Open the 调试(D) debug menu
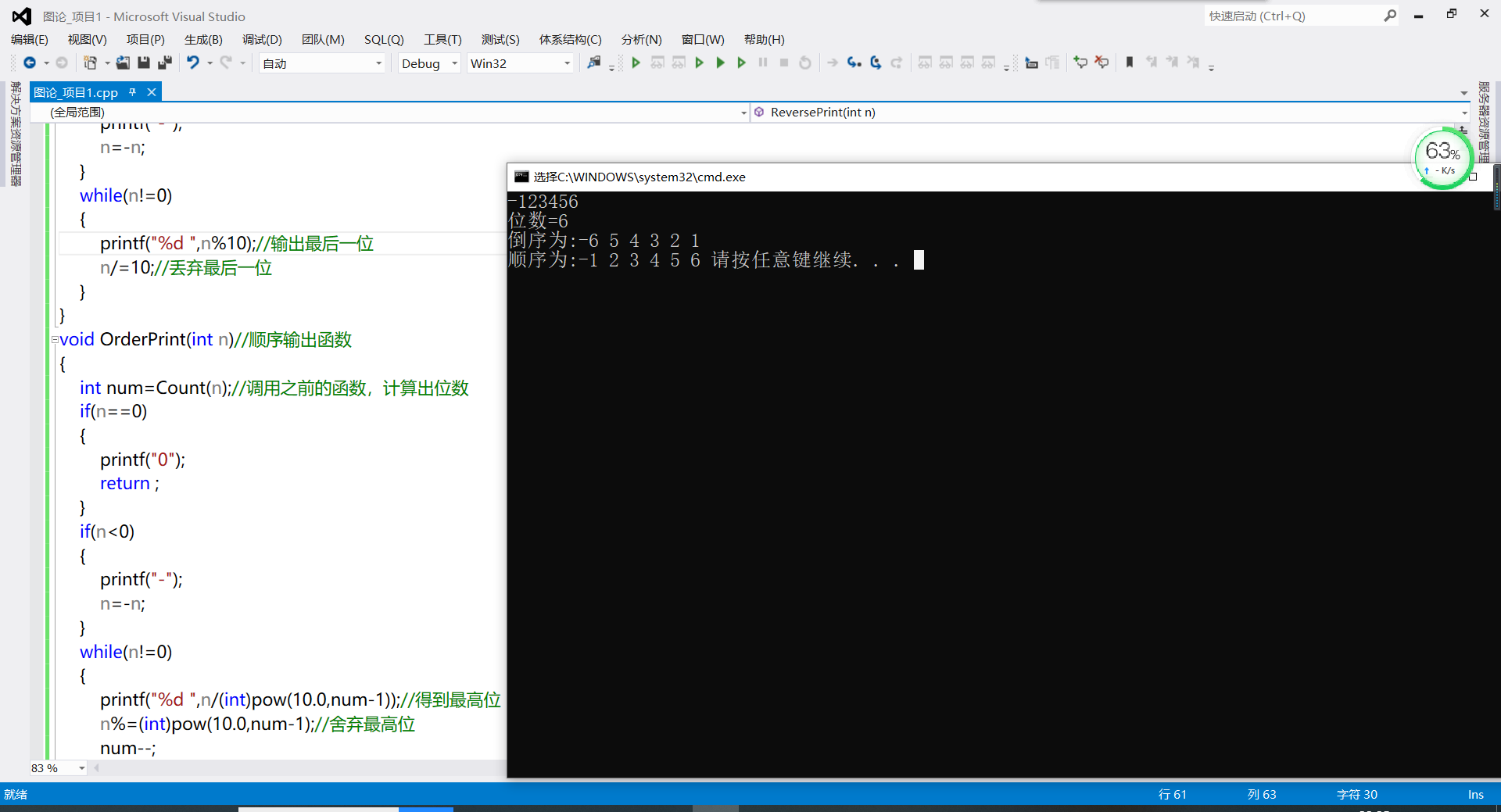 (x=262, y=40)
